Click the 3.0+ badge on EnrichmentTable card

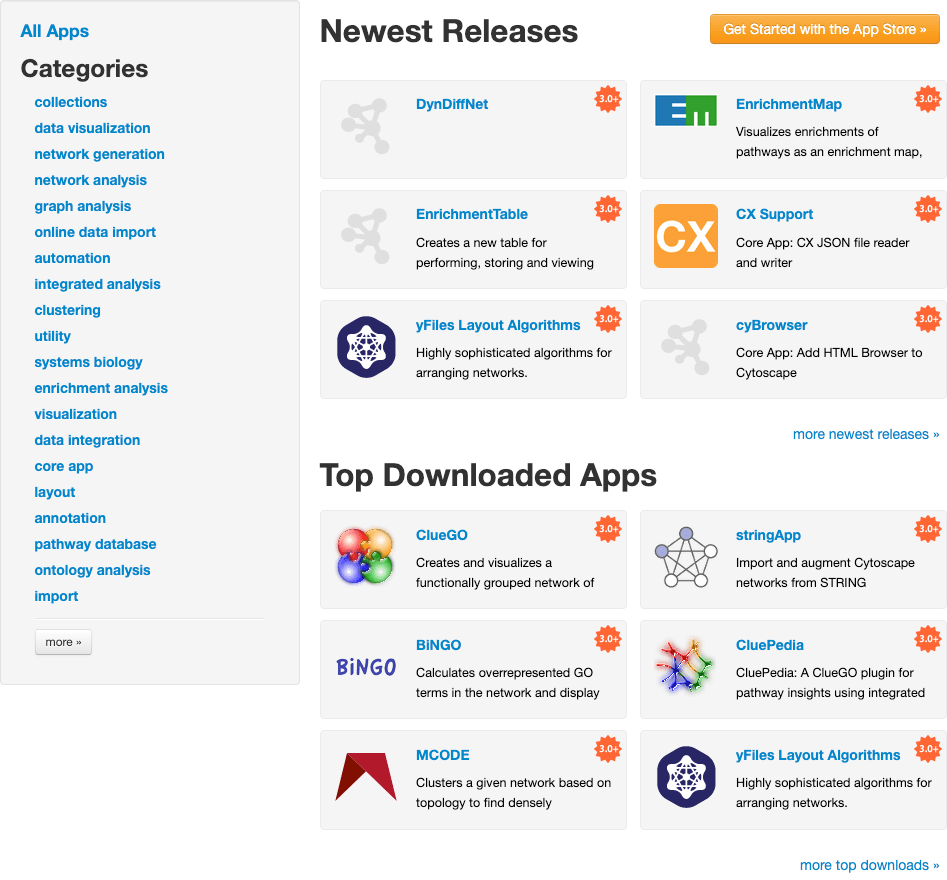click(x=608, y=209)
